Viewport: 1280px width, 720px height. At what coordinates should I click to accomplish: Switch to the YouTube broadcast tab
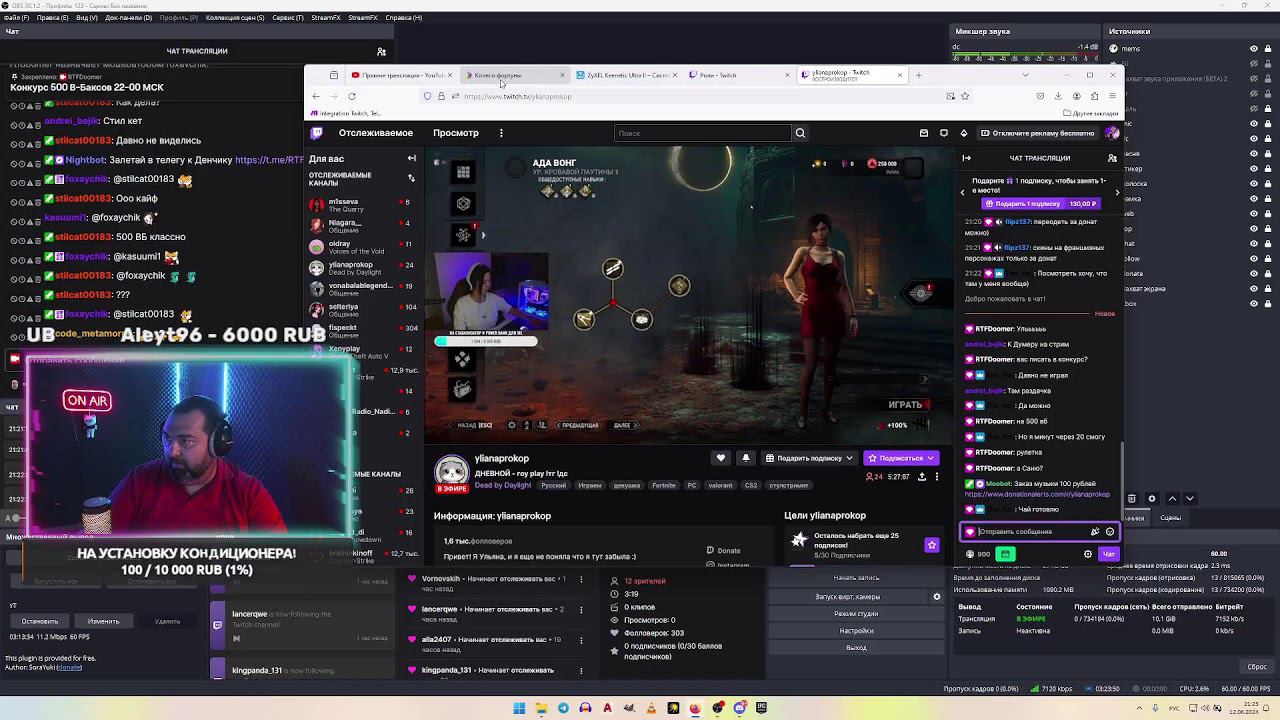click(x=400, y=75)
